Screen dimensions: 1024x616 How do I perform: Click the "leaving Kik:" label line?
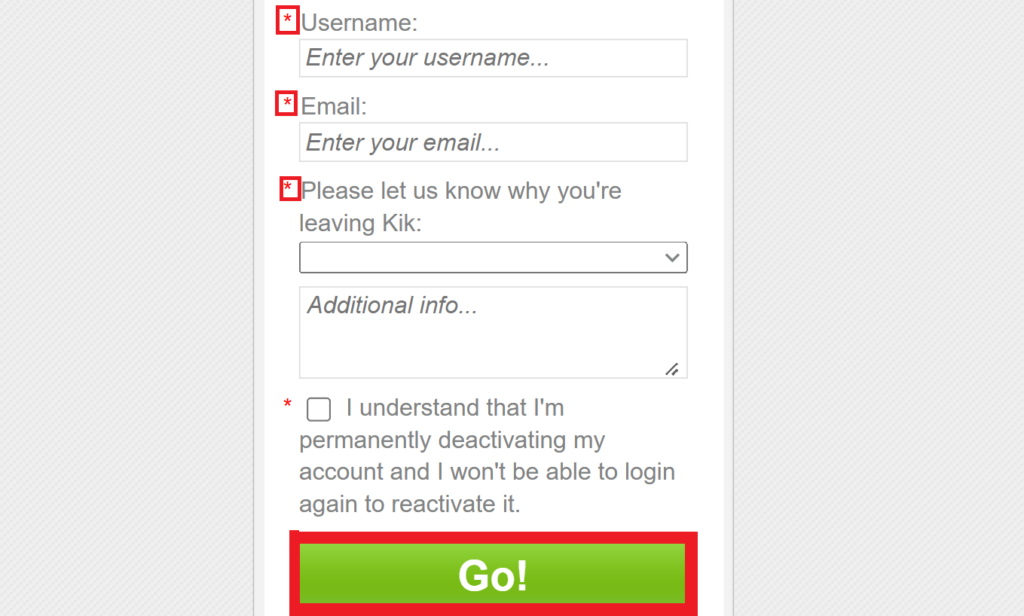361,223
